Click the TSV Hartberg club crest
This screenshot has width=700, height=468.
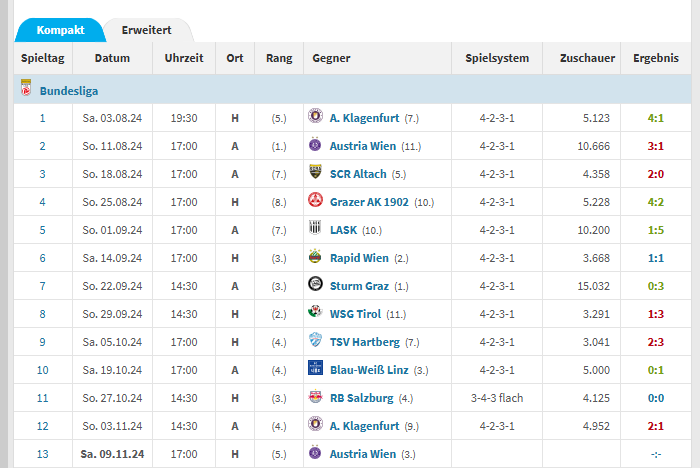[x=315, y=341]
